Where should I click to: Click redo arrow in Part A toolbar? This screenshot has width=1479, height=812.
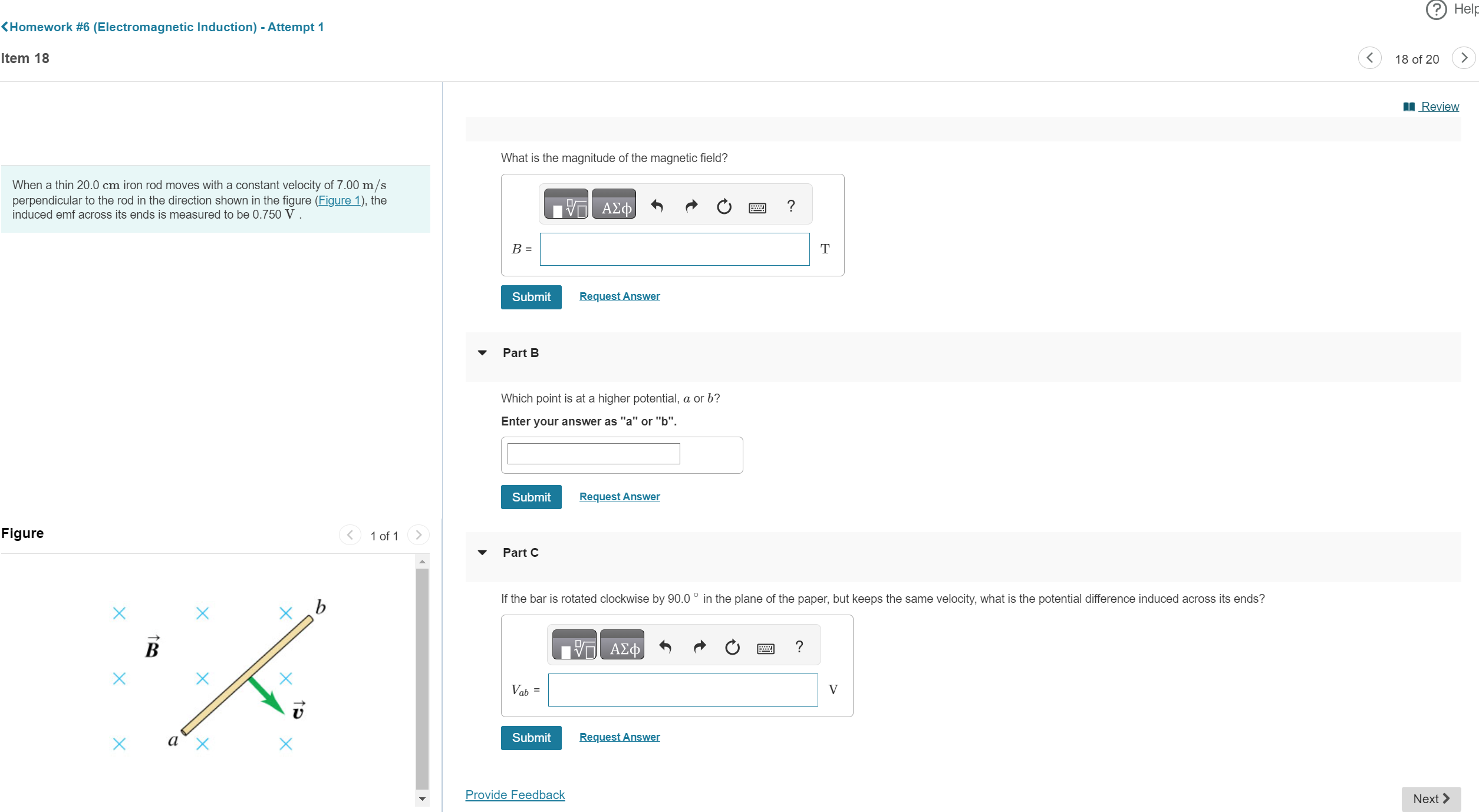(x=691, y=206)
